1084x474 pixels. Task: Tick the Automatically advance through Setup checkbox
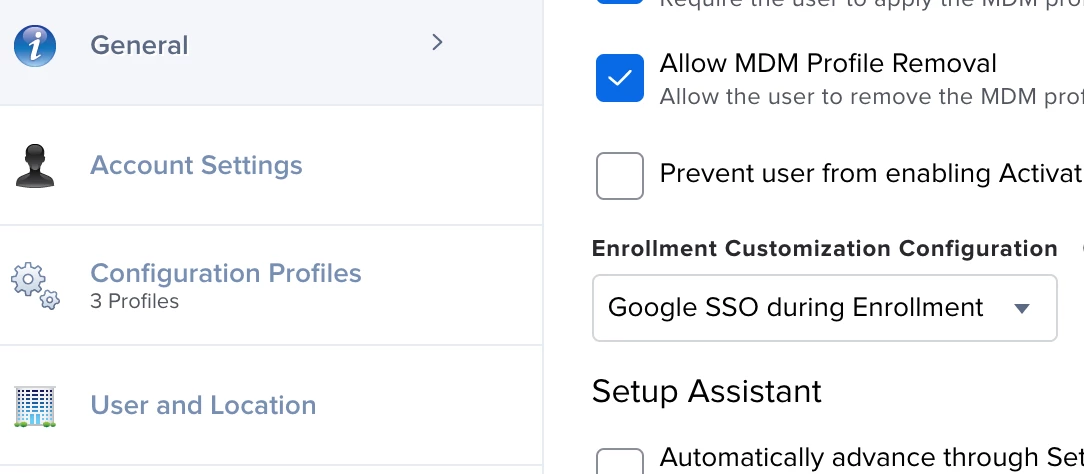click(619, 463)
